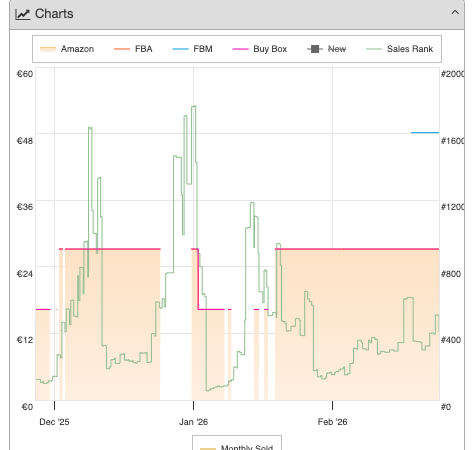Viewport: 474px width, 450px height.
Task: Click the blue FBM price line segment
Action: (x=425, y=133)
